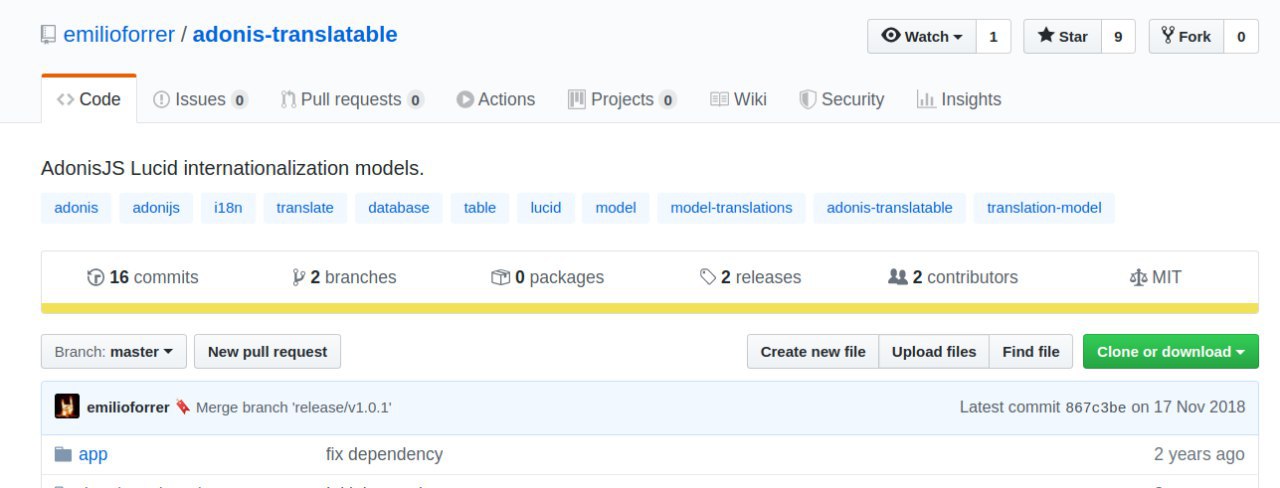The width and height of the screenshot is (1280, 488).
Task: Open the Branch: master dropdown
Action: pyautogui.click(x=113, y=351)
